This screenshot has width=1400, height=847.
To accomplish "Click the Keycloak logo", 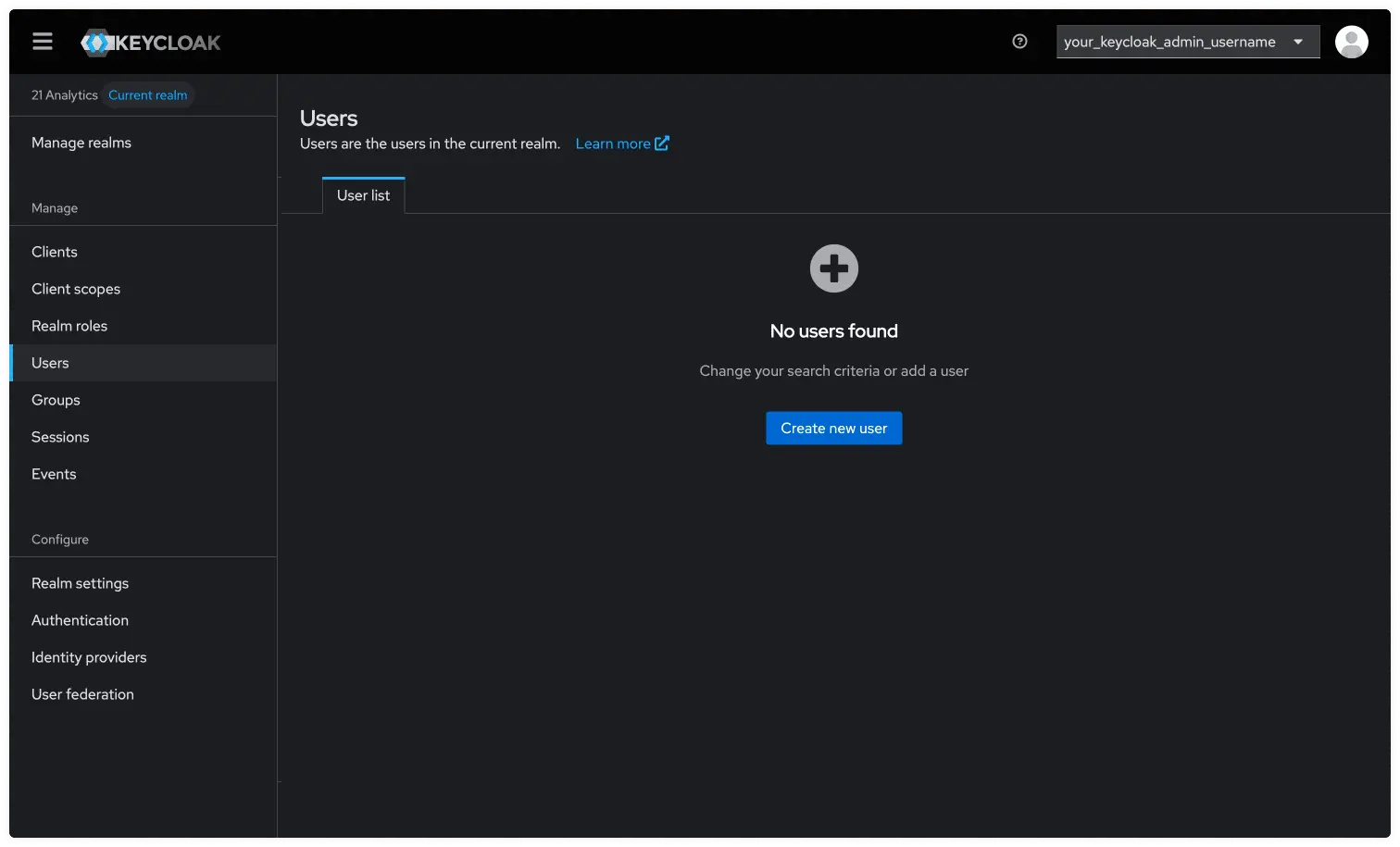I will tap(151, 43).
